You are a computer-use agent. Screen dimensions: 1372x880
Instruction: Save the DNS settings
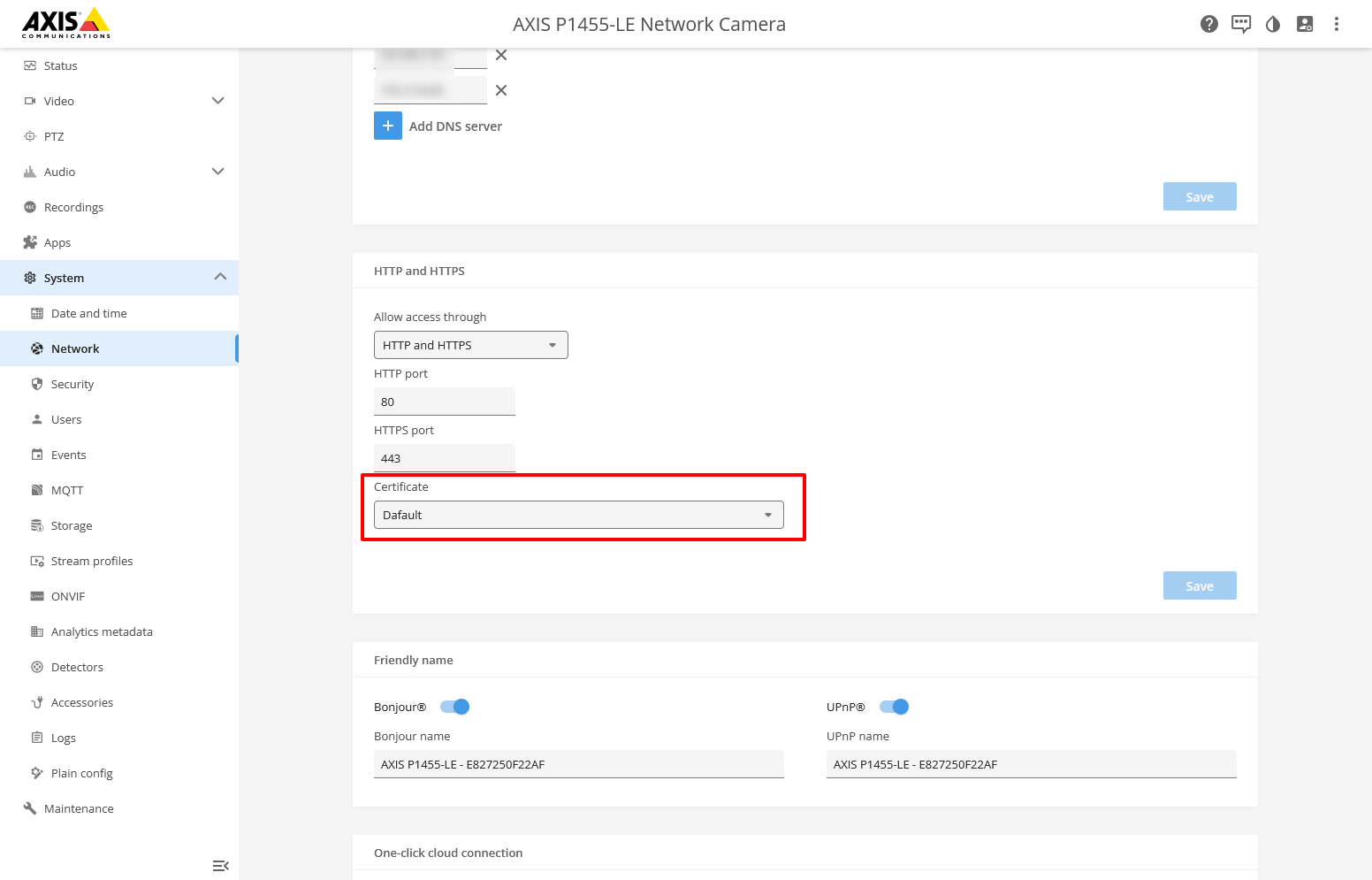coord(1200,196)
